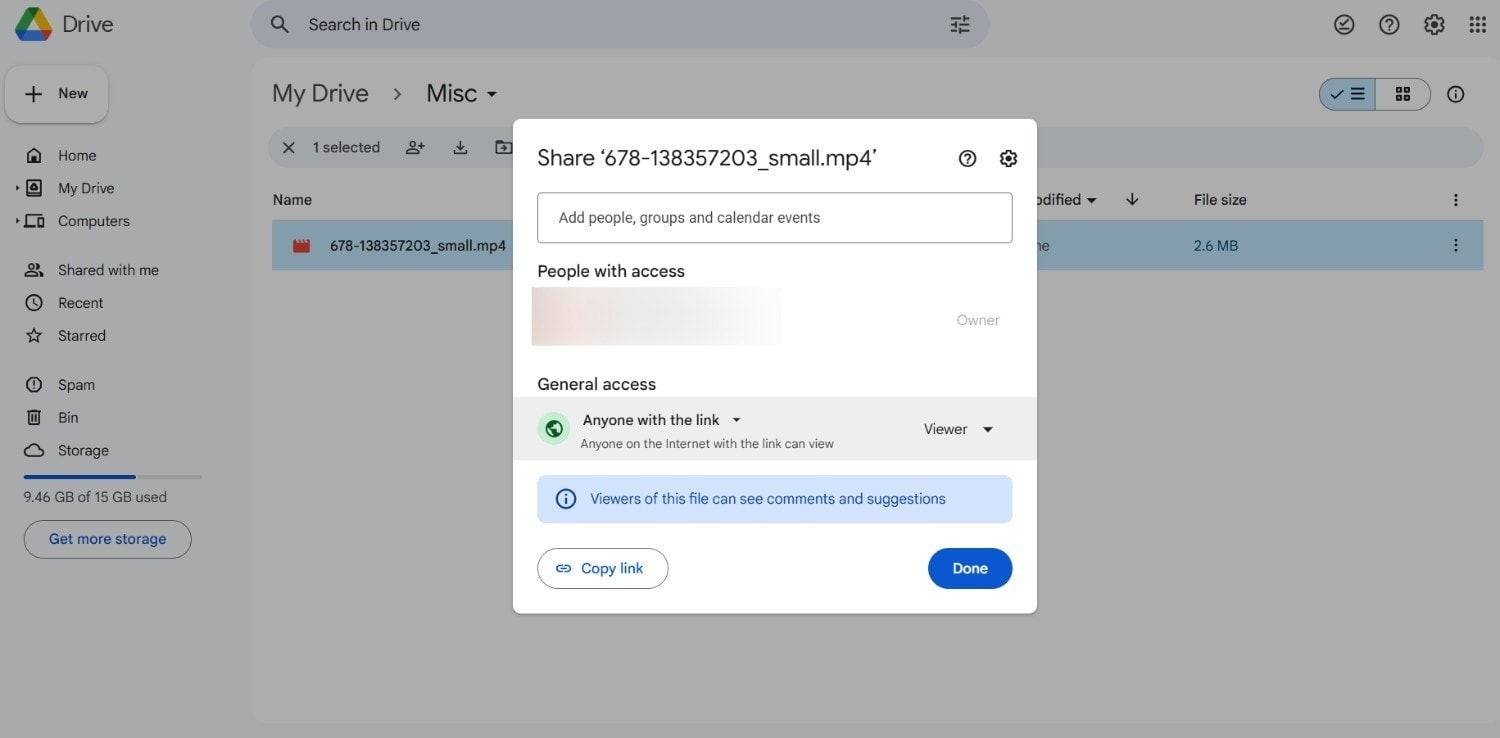Screen dimensions: 1500x738
Task: Open Drive support help icon
Action: 1389,25
